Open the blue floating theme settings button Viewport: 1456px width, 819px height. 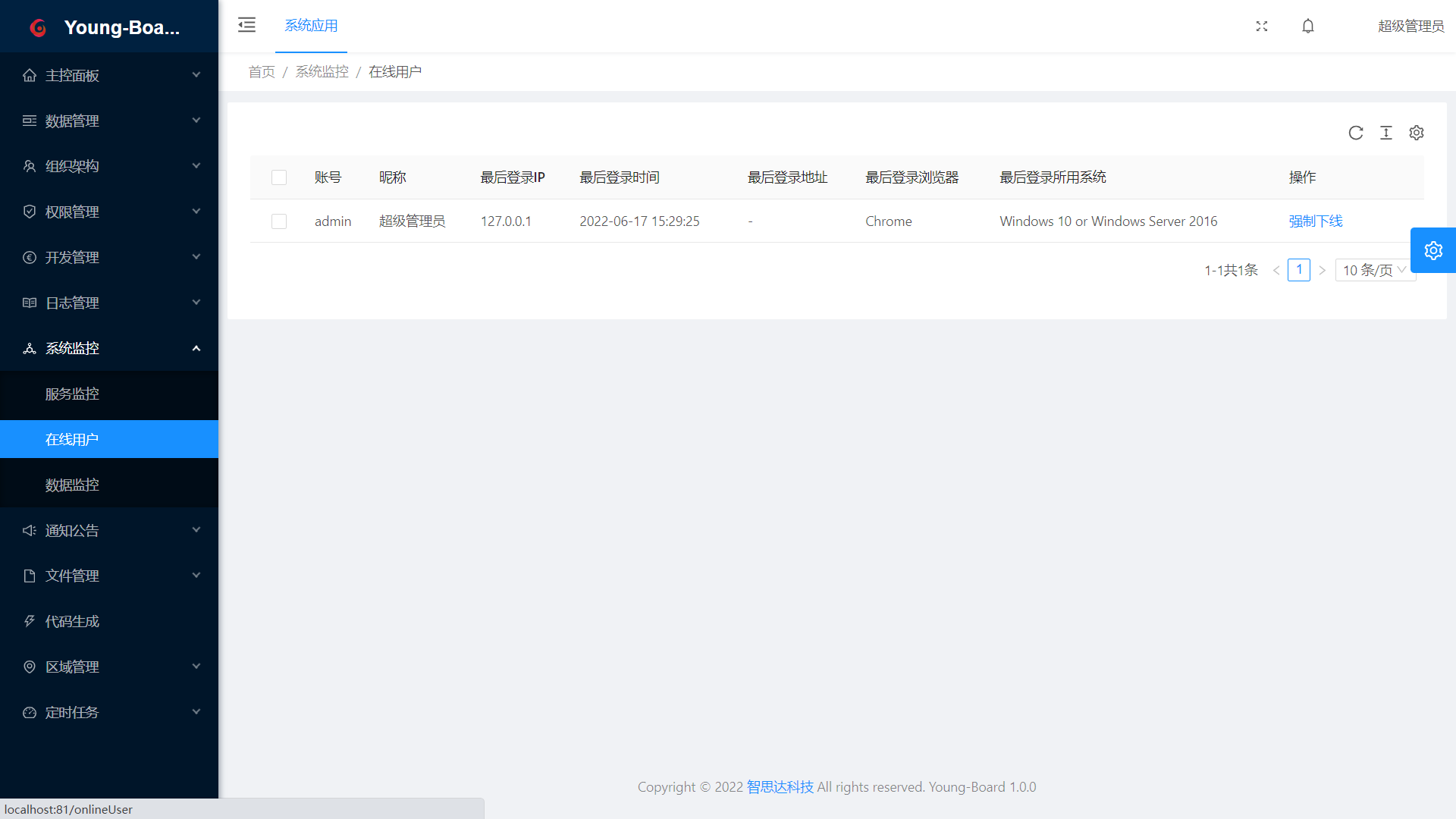[x=1433, y=250]
